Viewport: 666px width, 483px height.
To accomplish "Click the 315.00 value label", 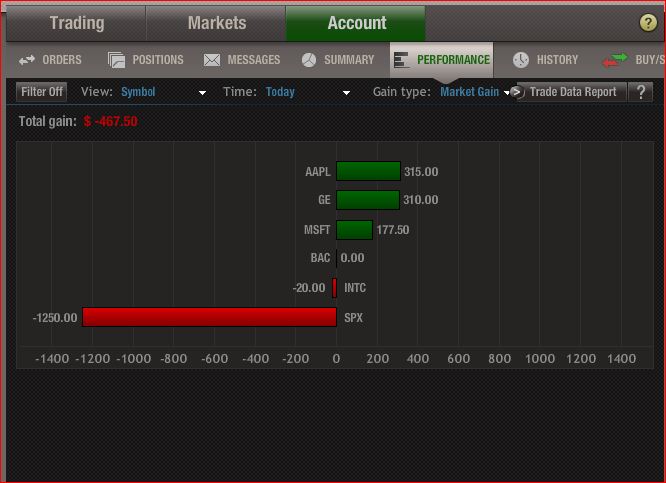I will tap(421, 172).
